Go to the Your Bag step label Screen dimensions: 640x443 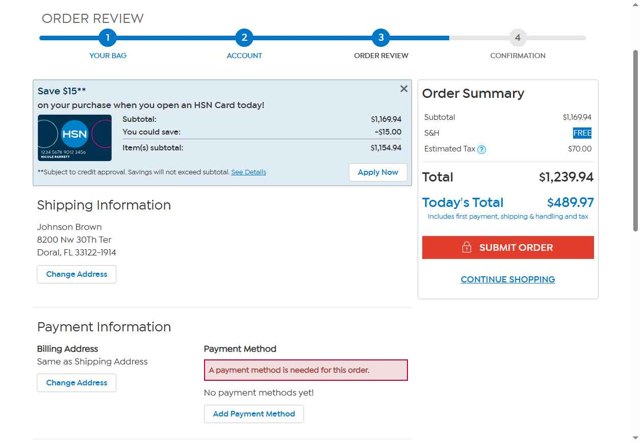pyautogui.click(x=107, y=56)
